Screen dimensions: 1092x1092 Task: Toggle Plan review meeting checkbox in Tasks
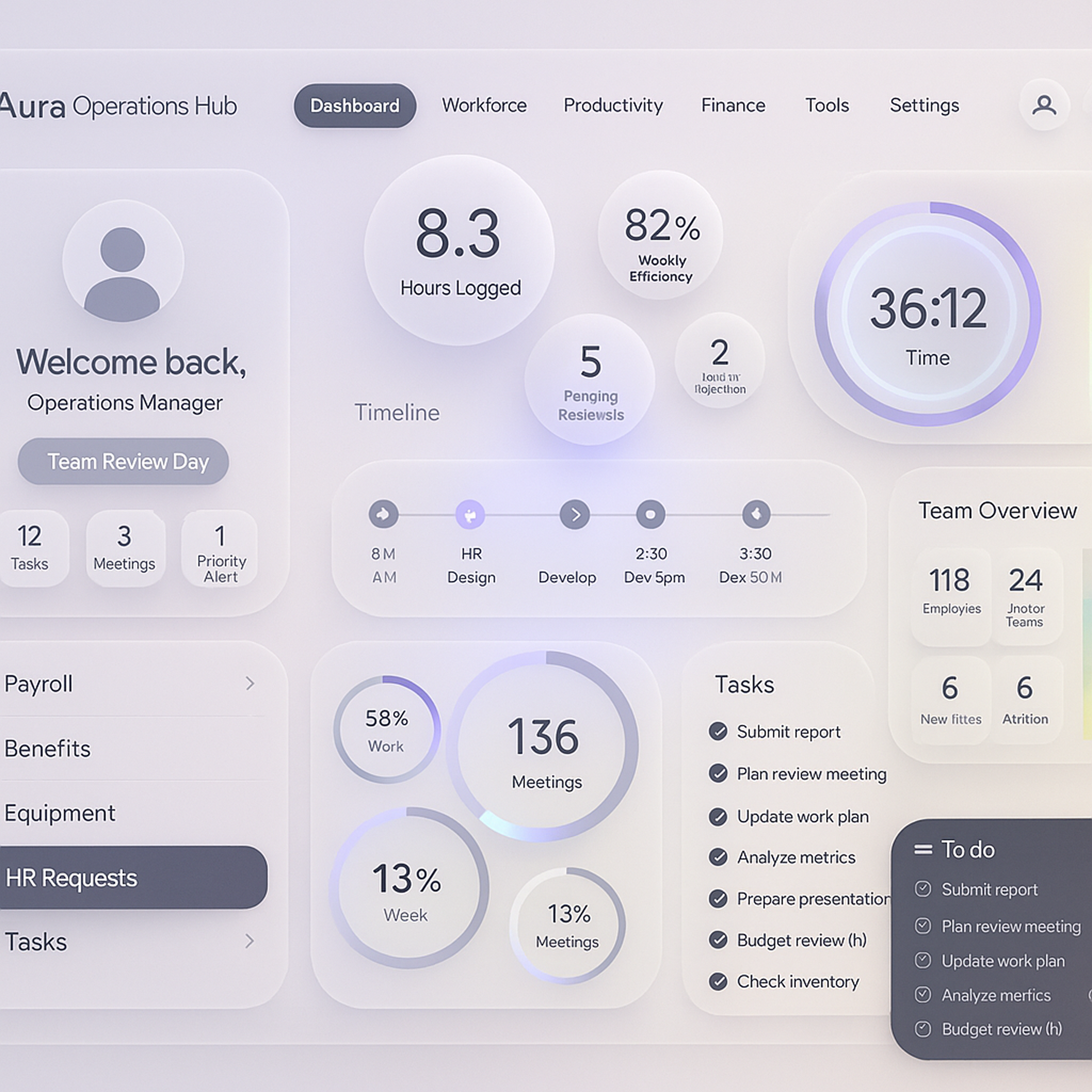coord(718,773)
